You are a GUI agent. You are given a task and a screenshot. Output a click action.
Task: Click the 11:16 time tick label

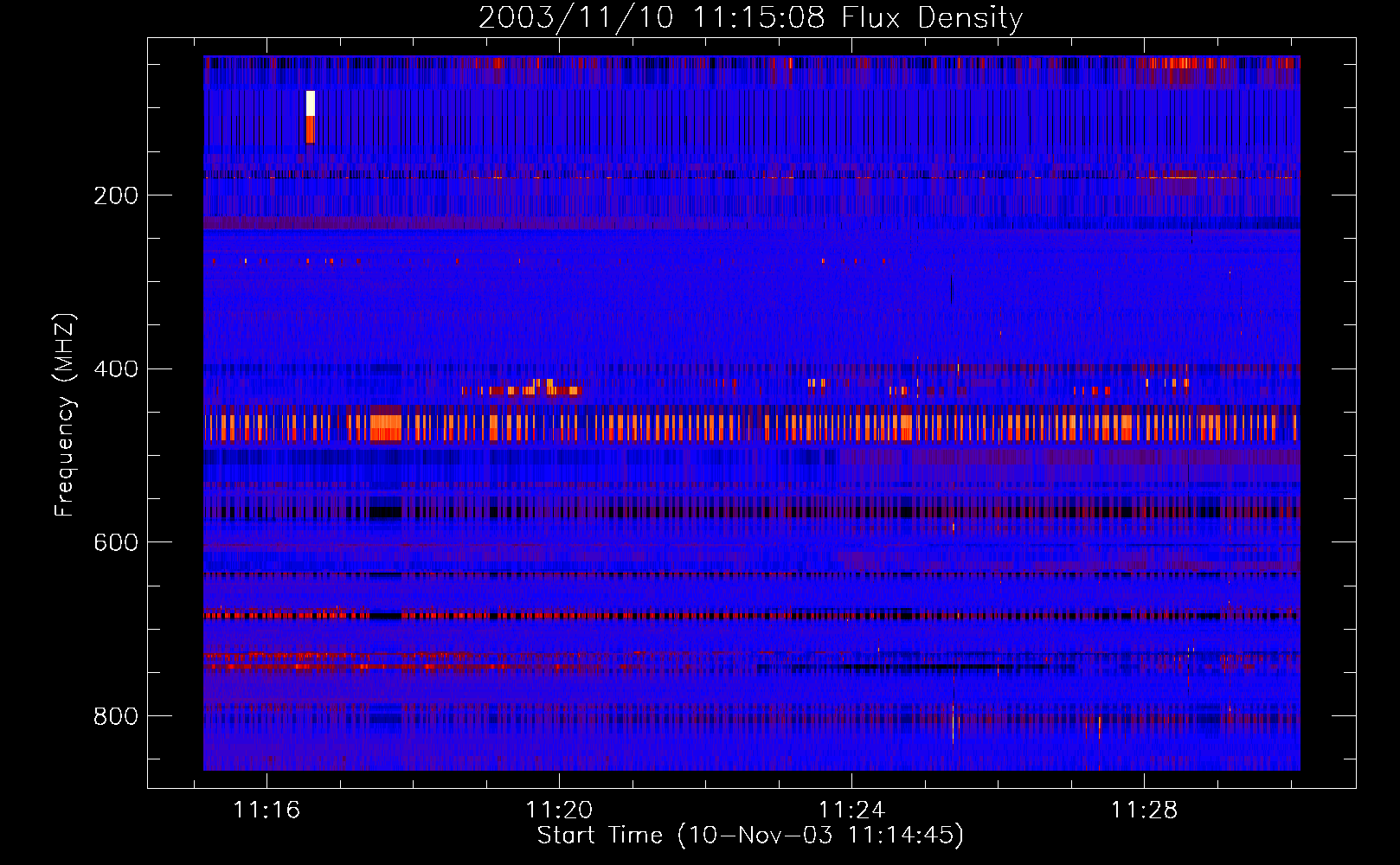pyautogui.click(x=267, y=810)
